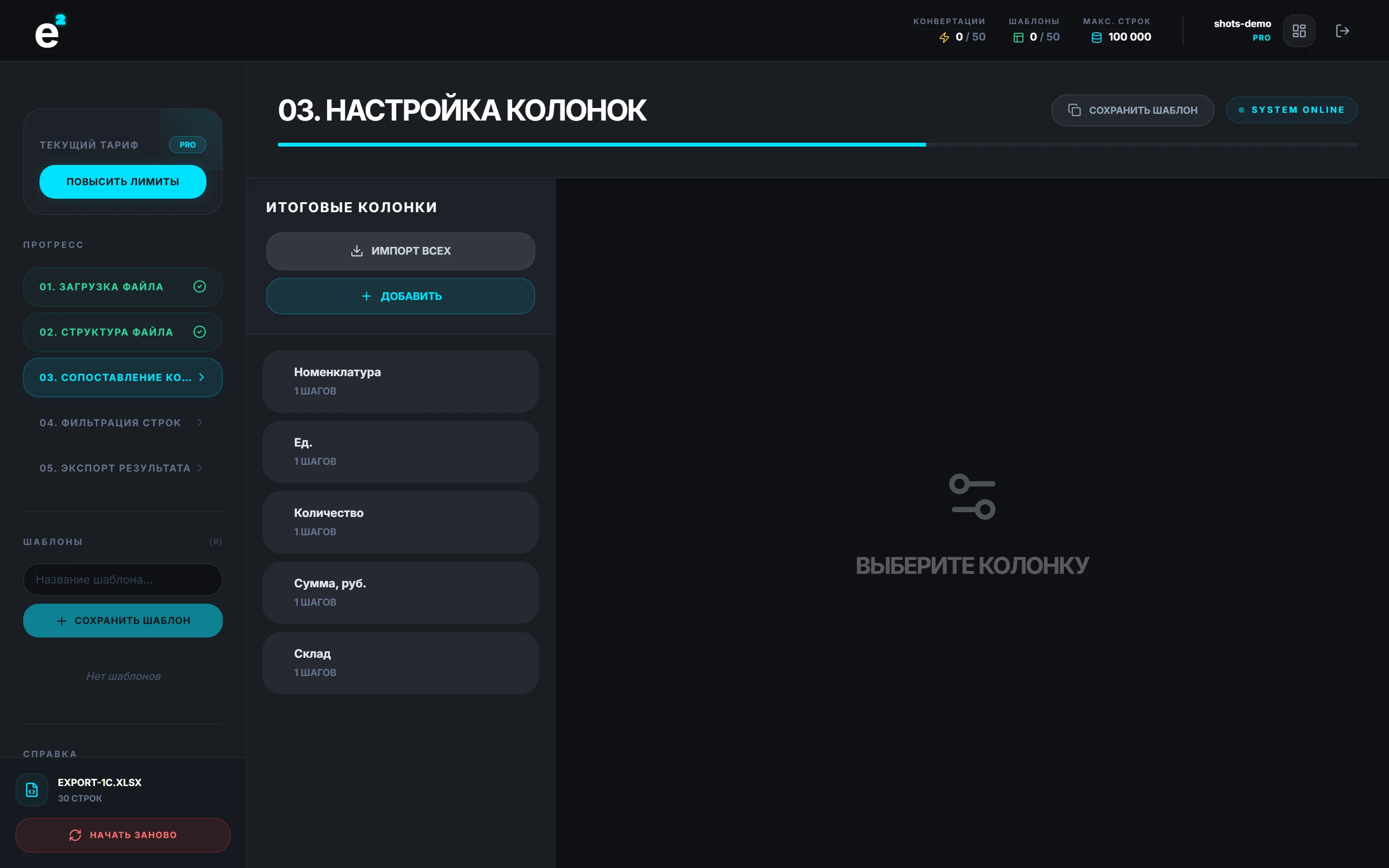Screen dimensions: 1389x868
Task: Click top Сохранить шаблон button
Action: click(1132, 110)
